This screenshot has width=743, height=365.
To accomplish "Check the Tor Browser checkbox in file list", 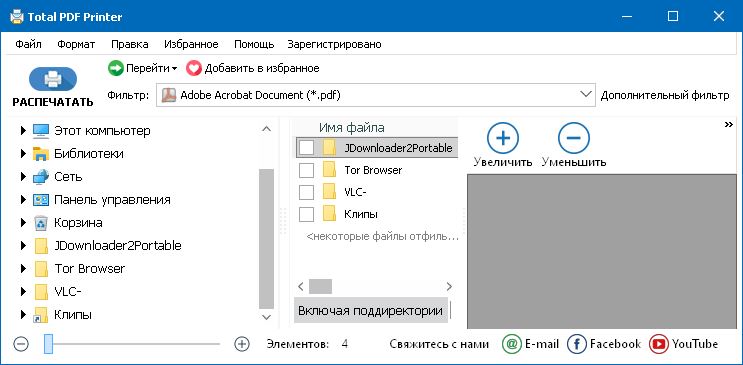I will click(307, 170).
